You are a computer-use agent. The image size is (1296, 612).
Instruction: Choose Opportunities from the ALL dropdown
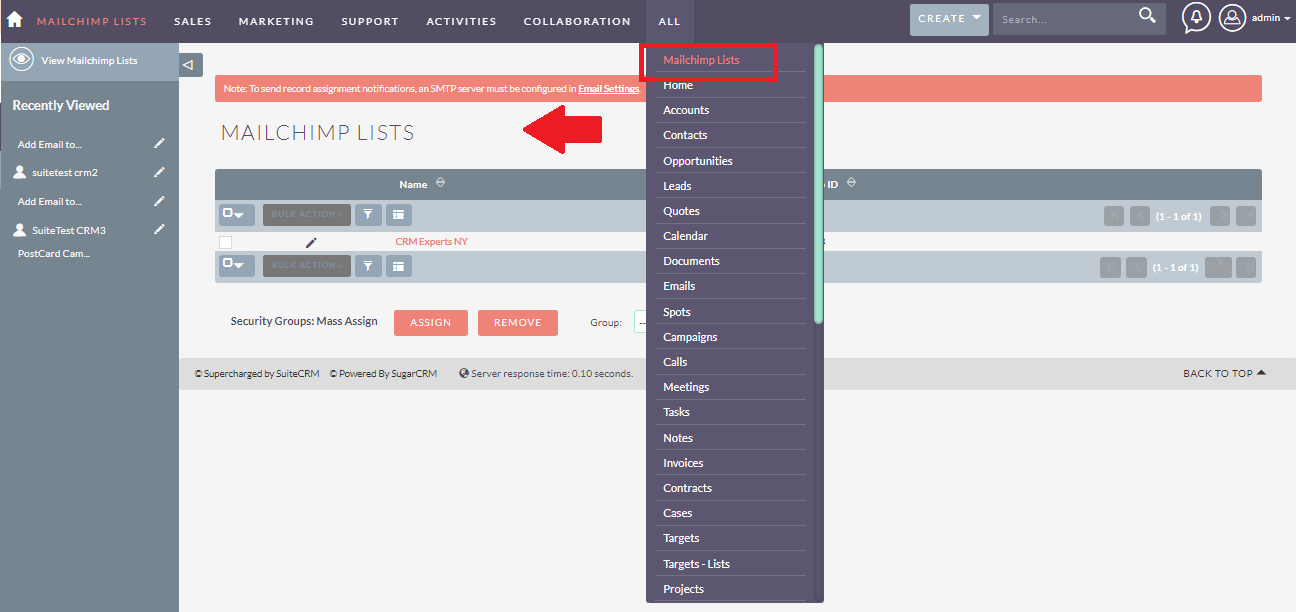click(x=698, y=161)
